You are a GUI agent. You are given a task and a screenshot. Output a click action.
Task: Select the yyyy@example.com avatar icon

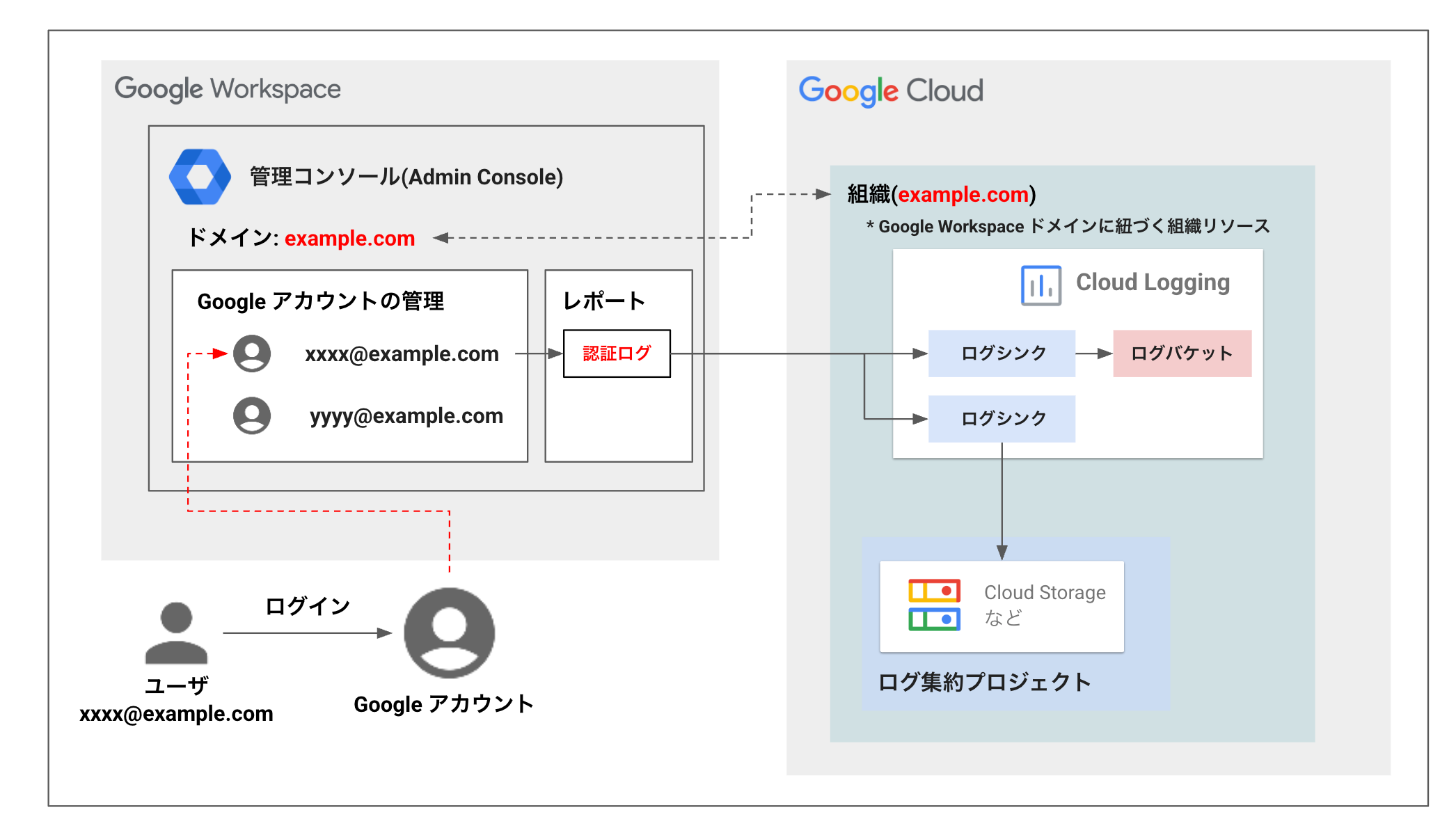tap(252, 415)
